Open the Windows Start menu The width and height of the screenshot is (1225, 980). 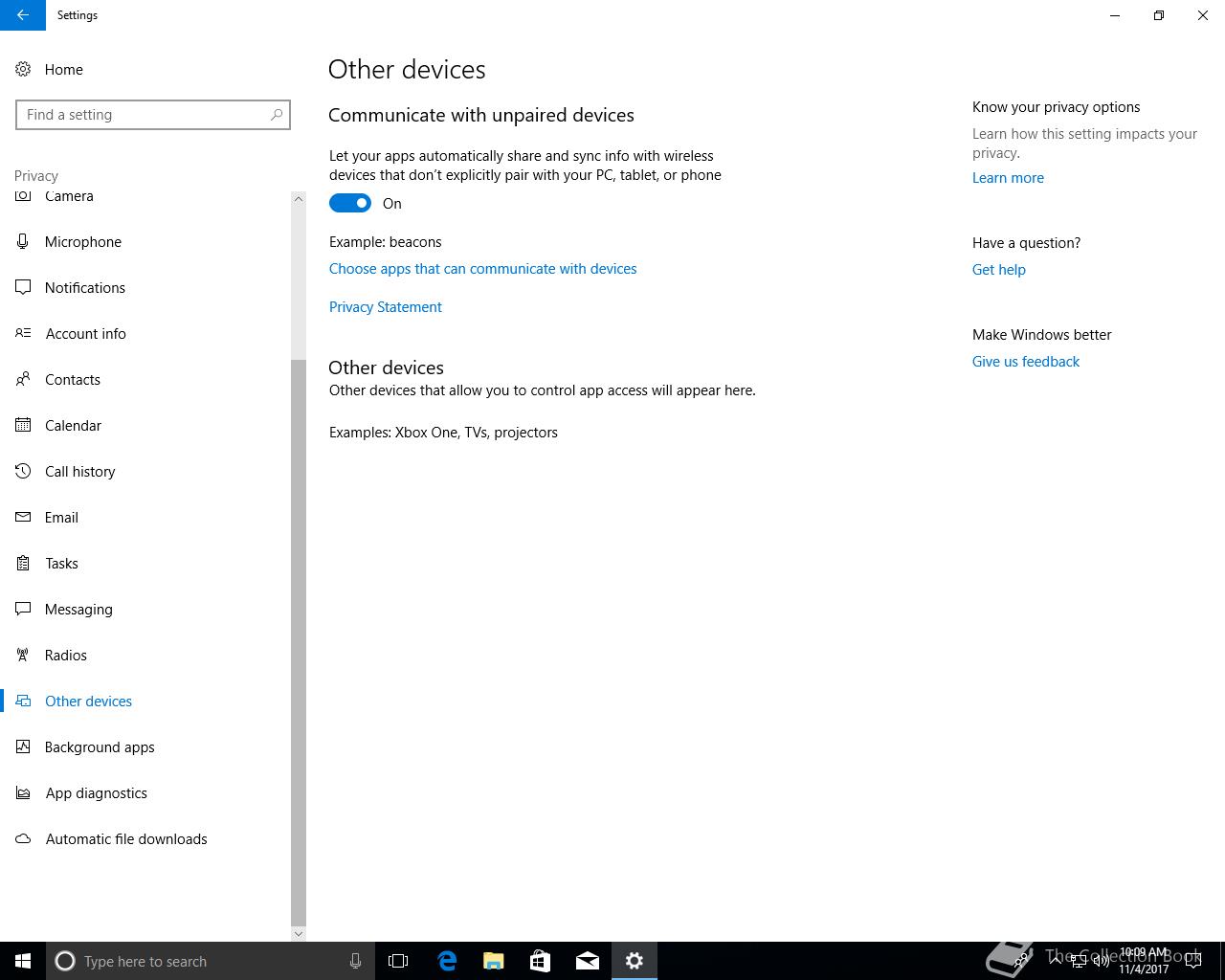pyautogui.click(x=23, y=961)
